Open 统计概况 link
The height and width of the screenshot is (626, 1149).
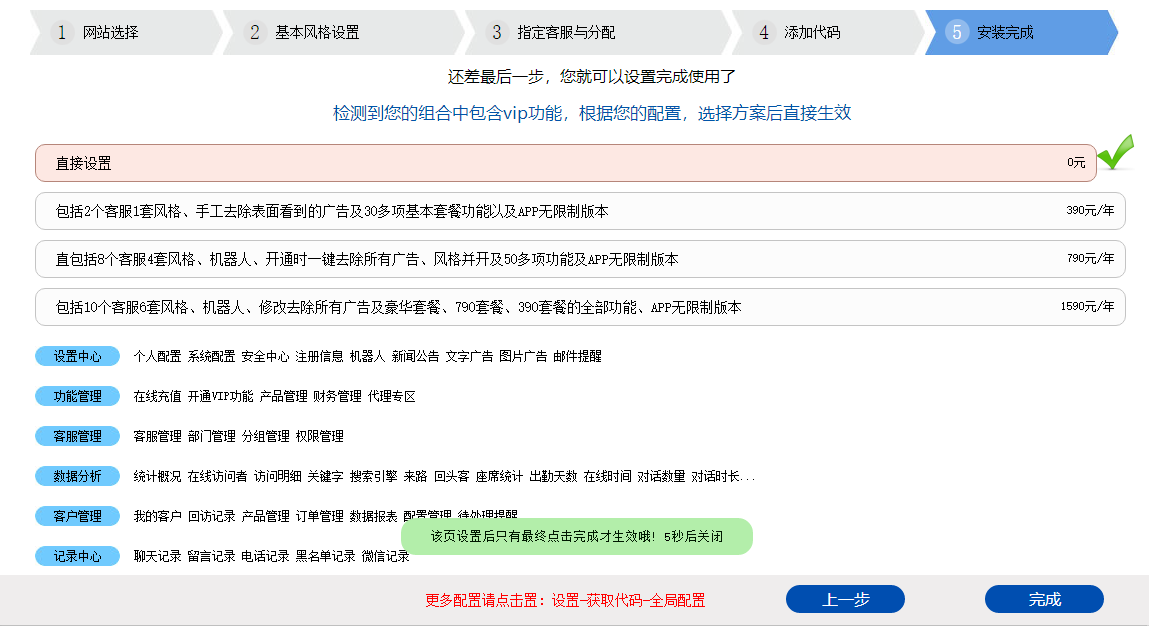pyautogui.click(x=157, y=476)
